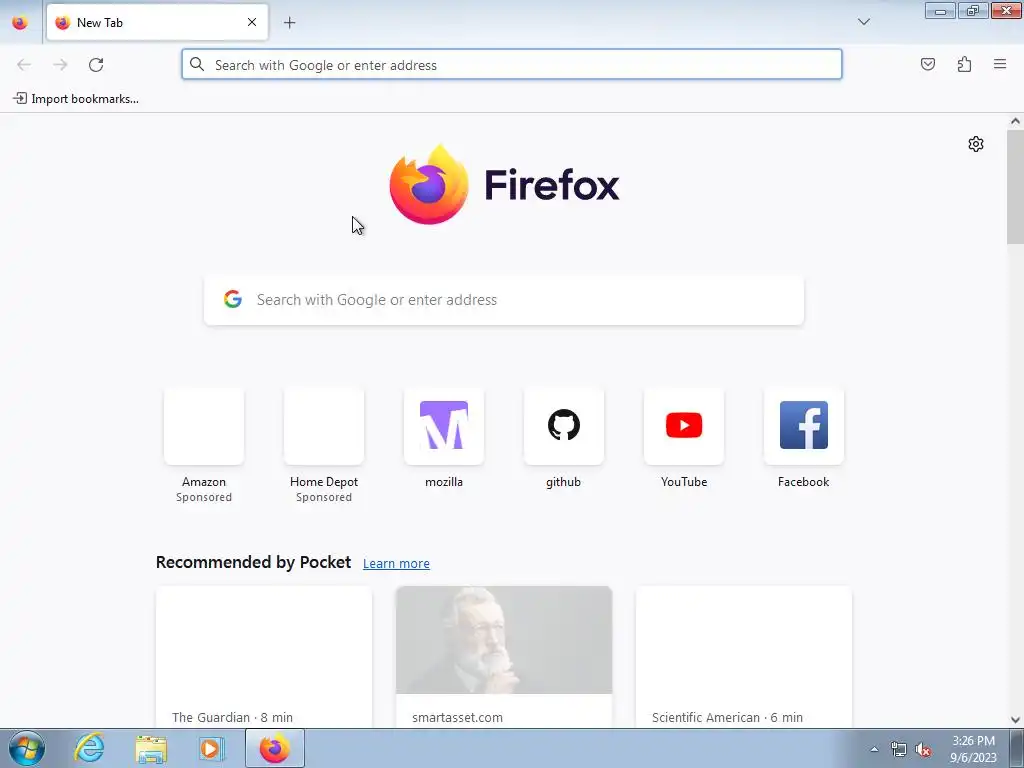Viewport: 1024px width, 768px height.
Task: Open muted volume tray icon
Action: 923,749
